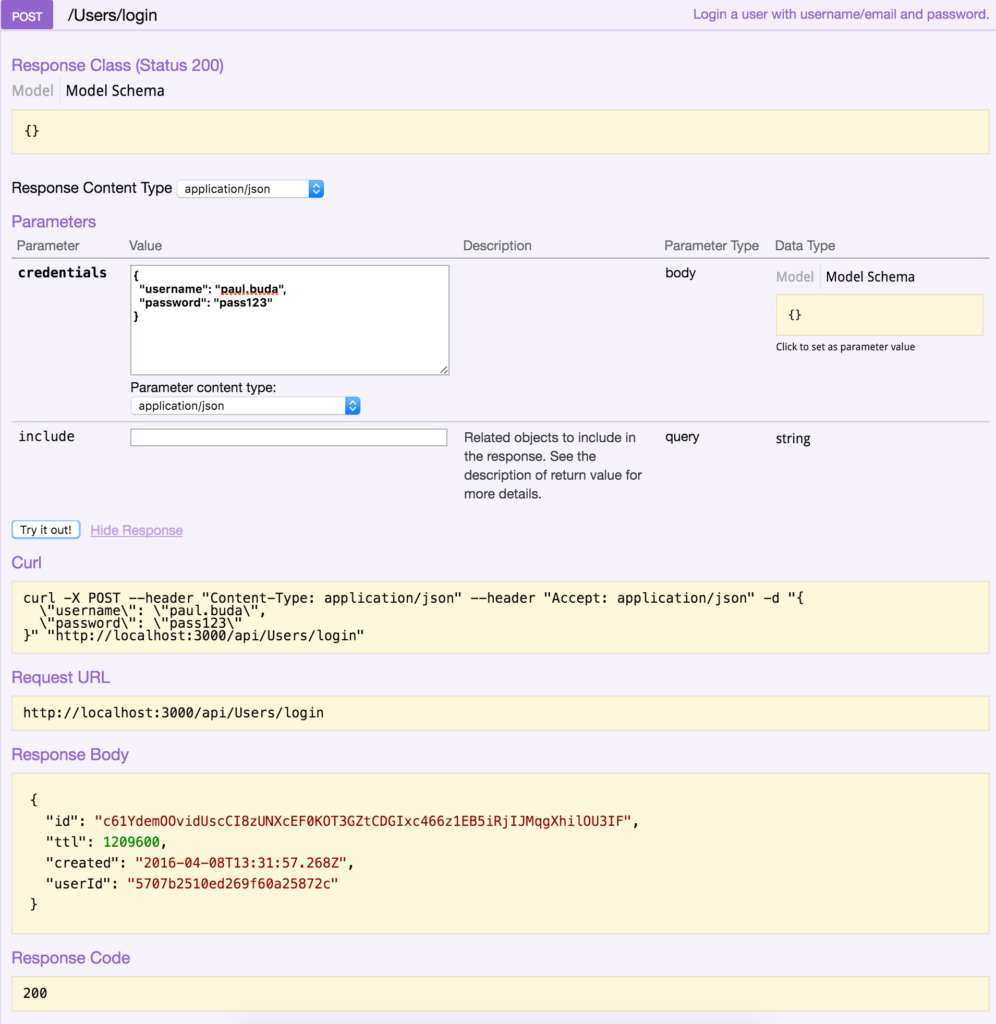
Task: Expand the Parameter content type dropdown
Action: coord(245,406)
